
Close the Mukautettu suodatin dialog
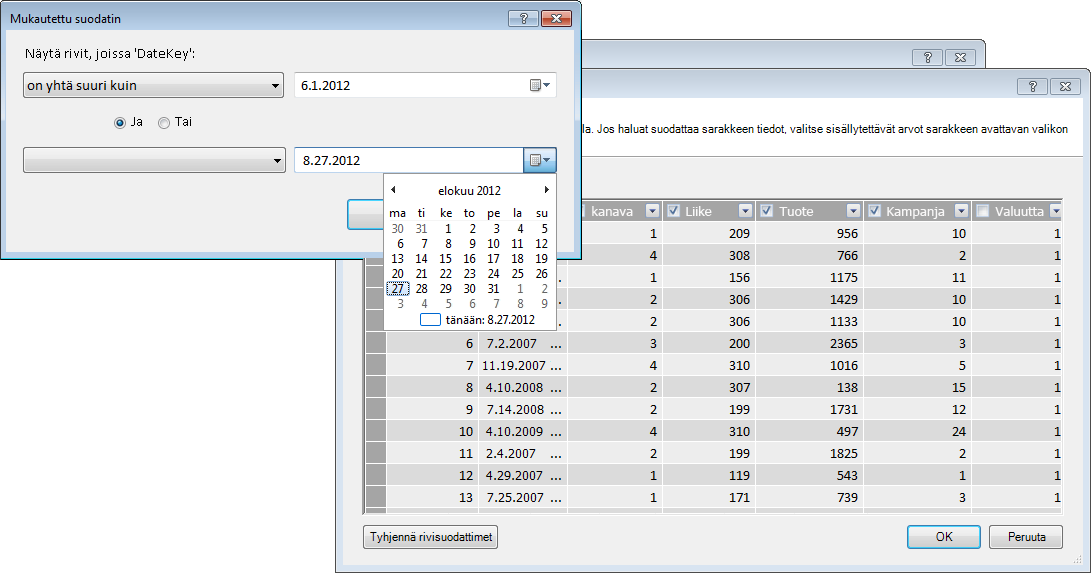(556, 19)
